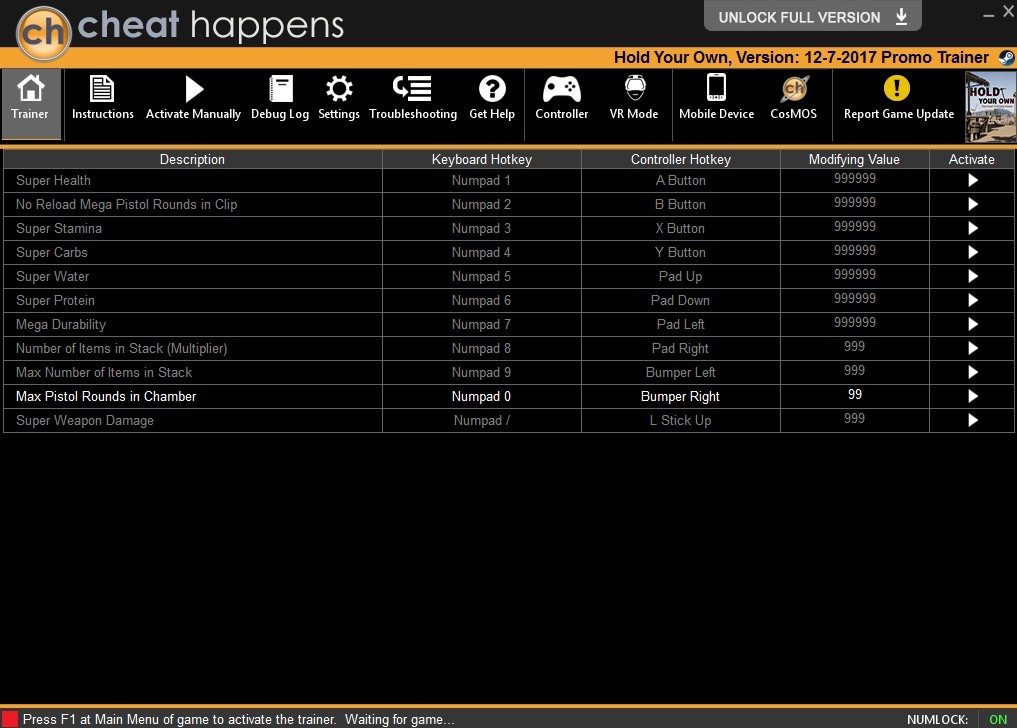The height and width of the screenshot is (728, 1017).
Task: Select Bumper Right controller hotkey
Action: point(680,396)
